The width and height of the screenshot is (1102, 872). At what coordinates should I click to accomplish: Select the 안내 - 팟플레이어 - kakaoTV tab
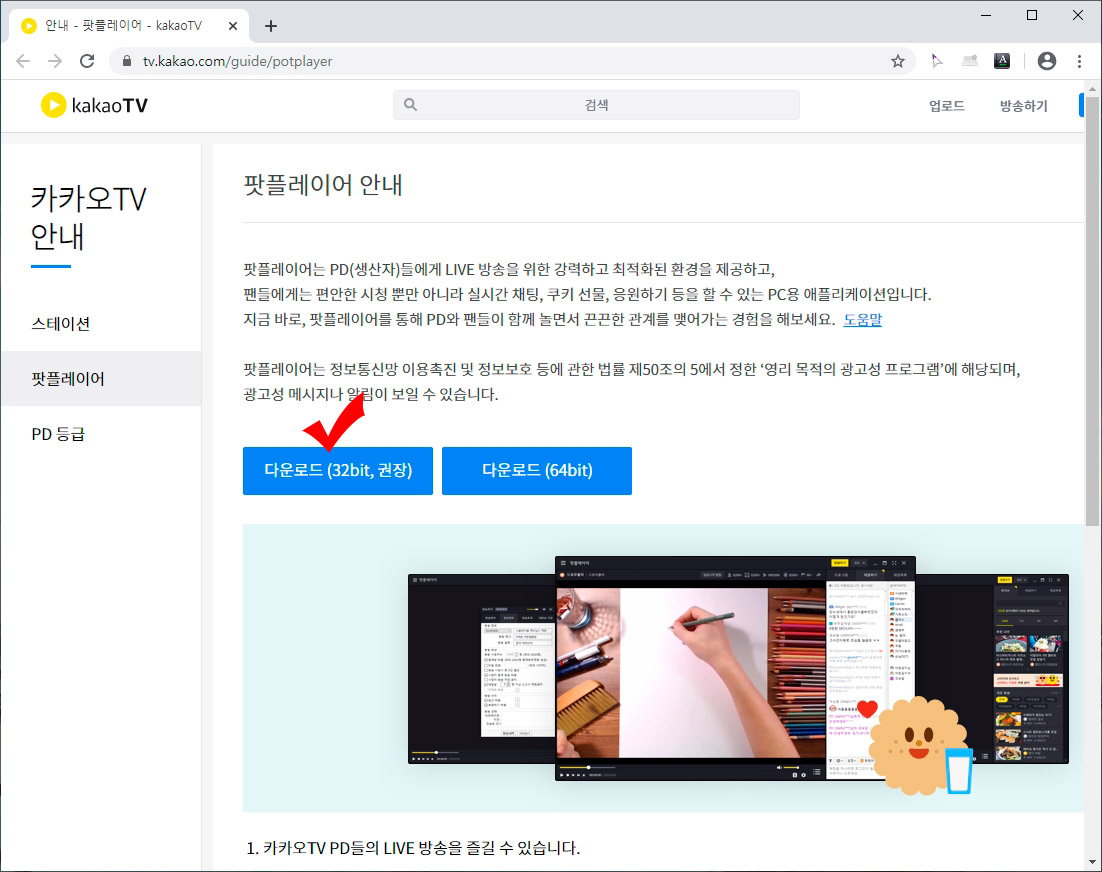point(129,26)
